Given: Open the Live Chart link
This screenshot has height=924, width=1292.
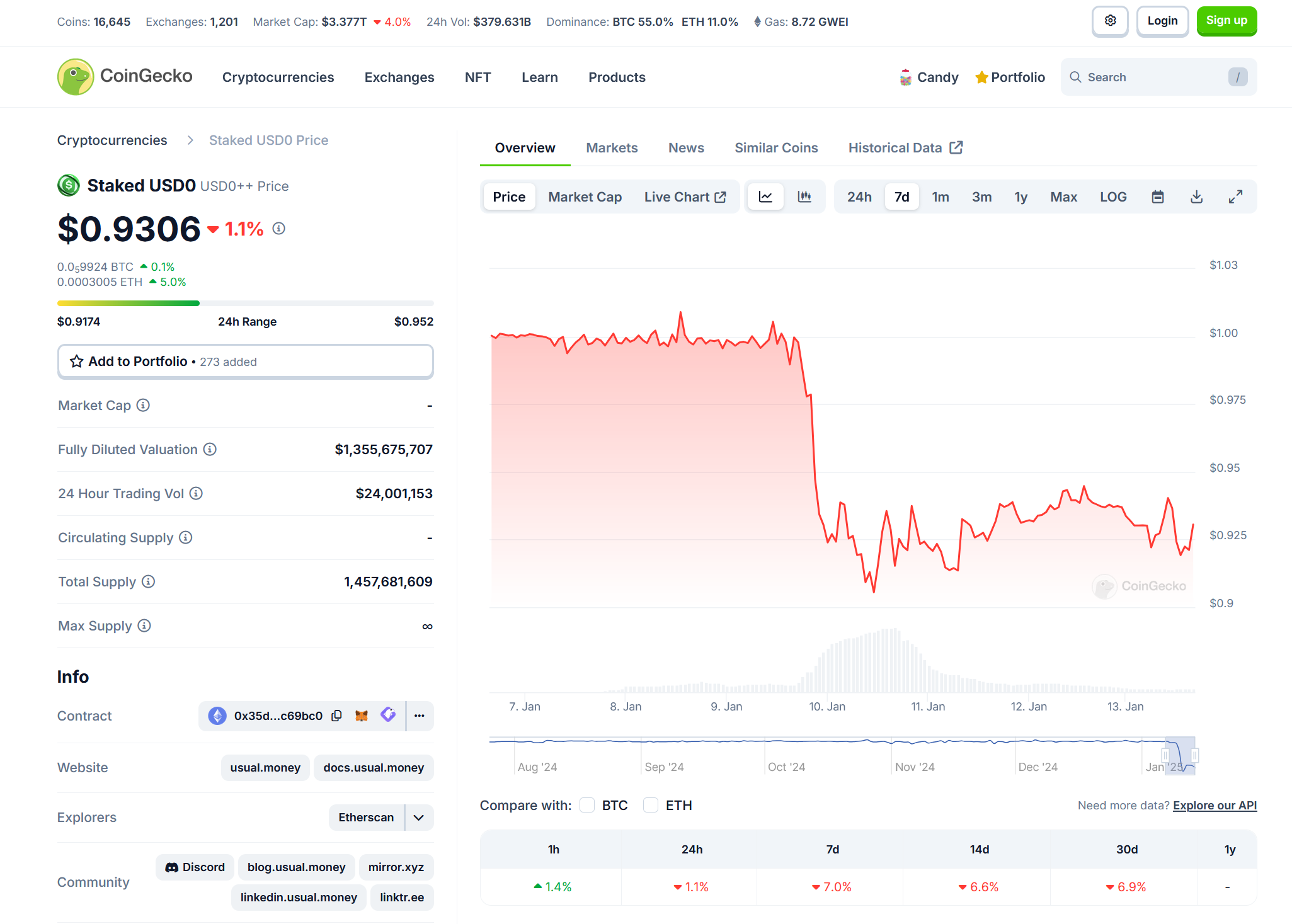Looking at the screenshot, I should [x=685, y=197].
